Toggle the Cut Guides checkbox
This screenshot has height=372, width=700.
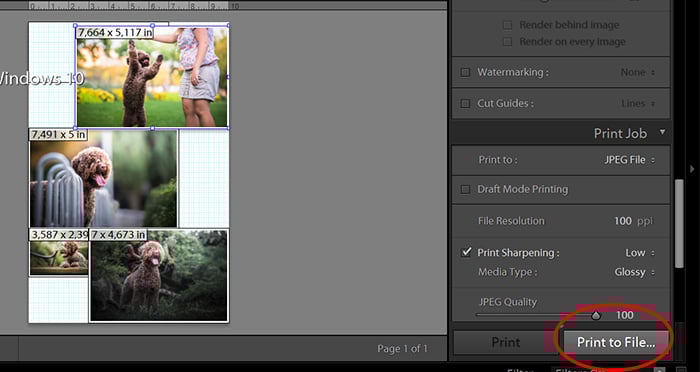coord(465,104)
